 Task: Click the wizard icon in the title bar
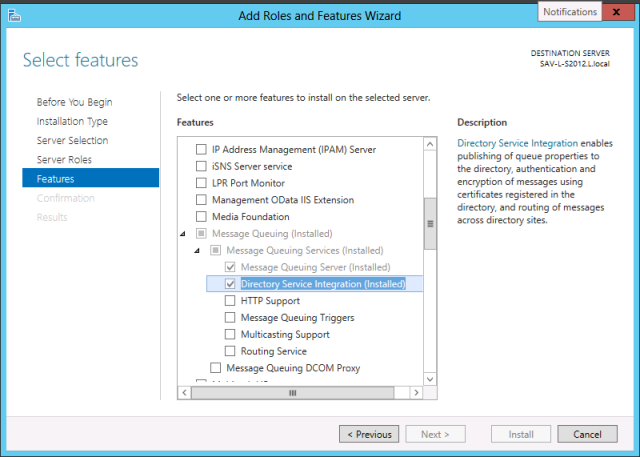coord(14,16)
